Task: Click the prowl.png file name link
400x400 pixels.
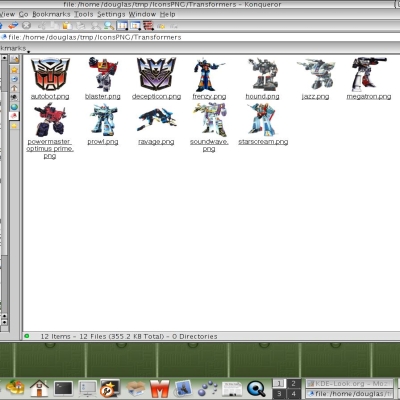Action: coord(103,142)
